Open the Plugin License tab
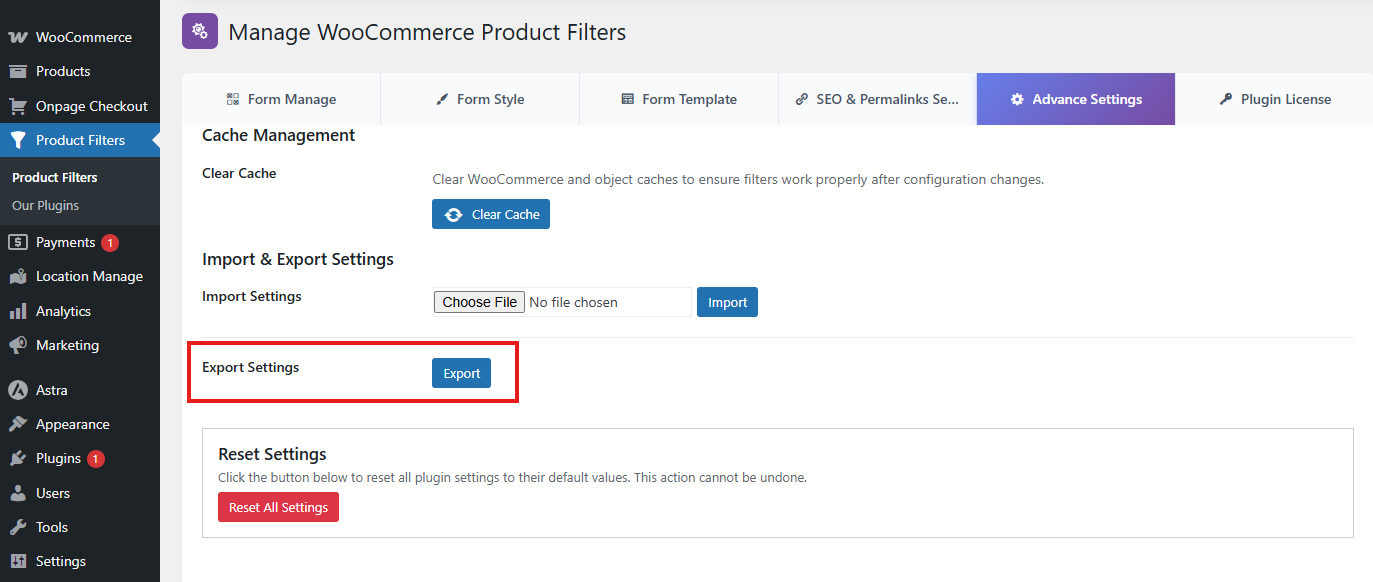 [x=1274, y=99]
